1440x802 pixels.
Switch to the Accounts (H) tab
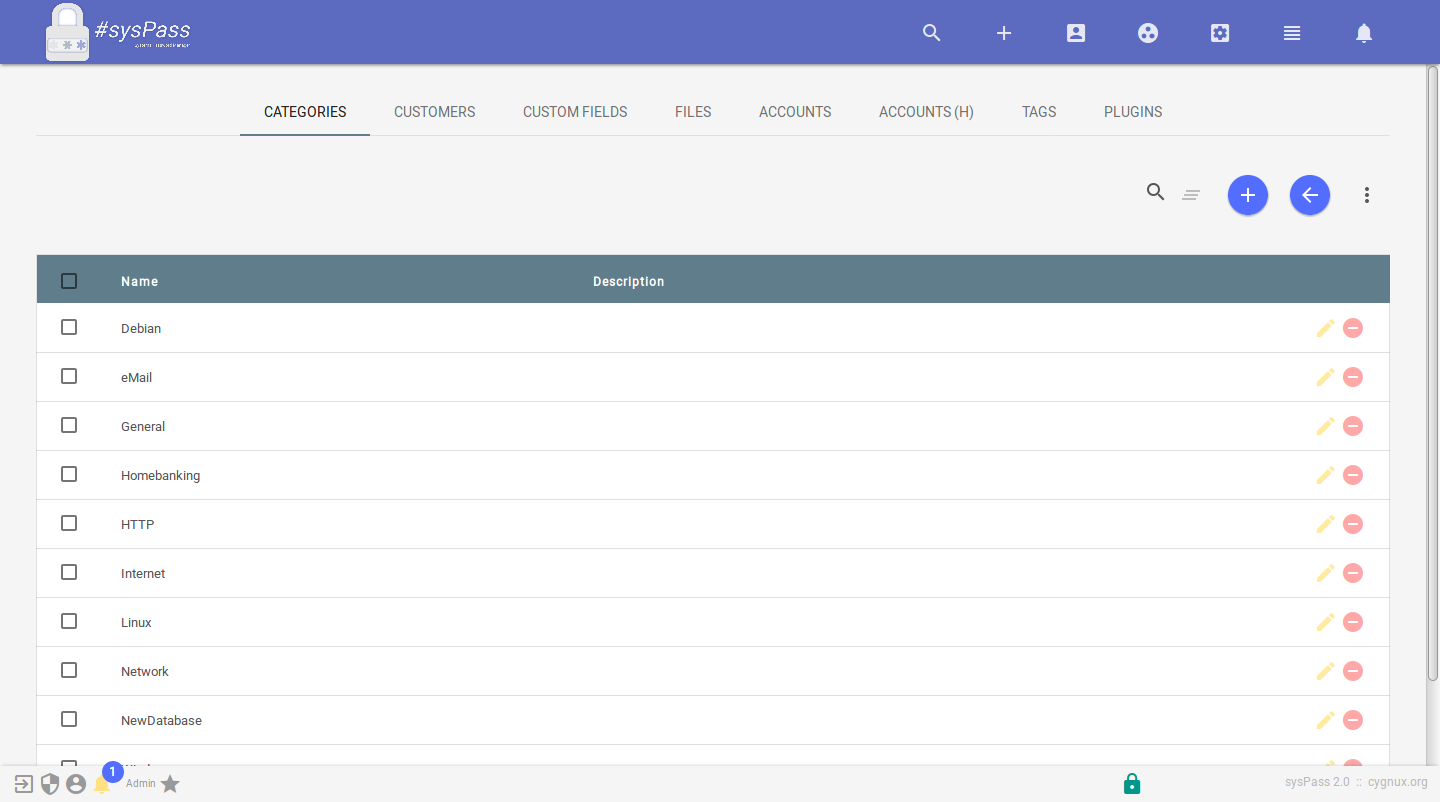(926, 112)
